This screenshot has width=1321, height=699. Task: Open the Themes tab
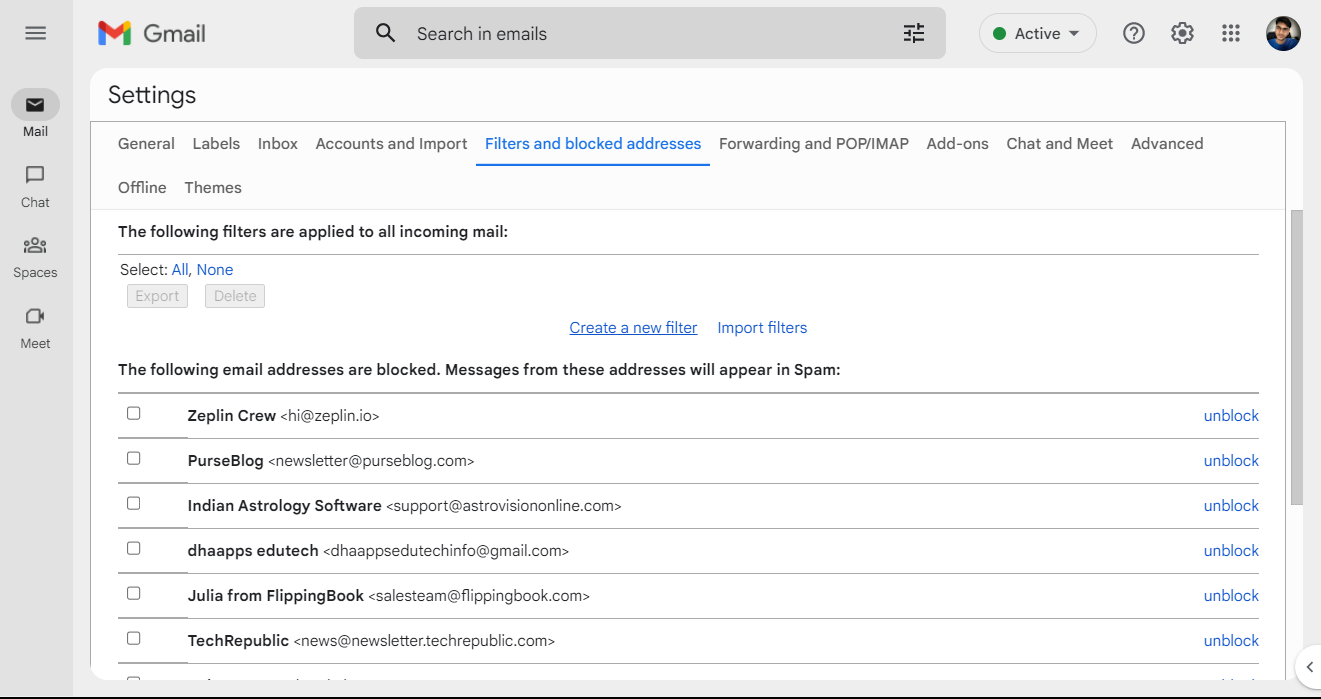[213, 188]
